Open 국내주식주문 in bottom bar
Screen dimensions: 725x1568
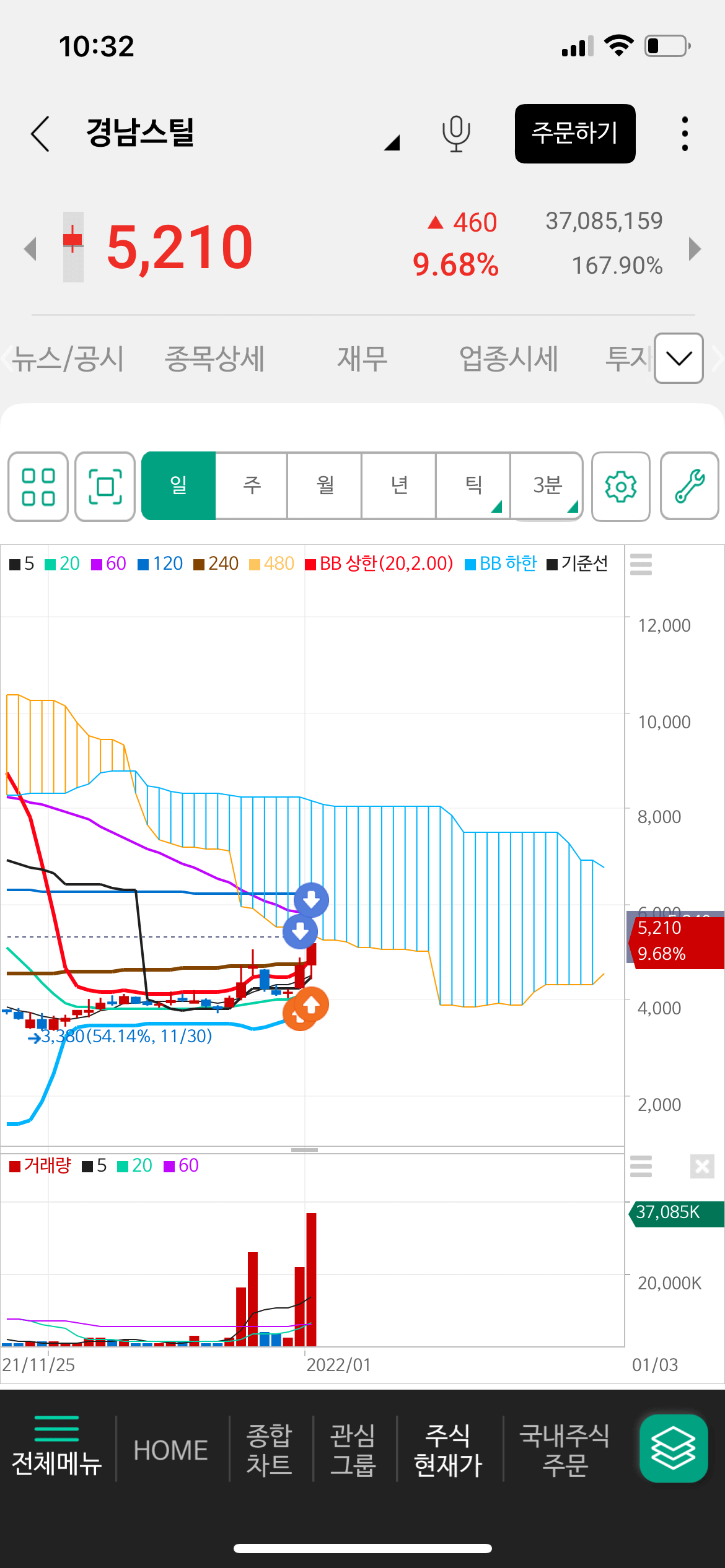point(565,1450)
